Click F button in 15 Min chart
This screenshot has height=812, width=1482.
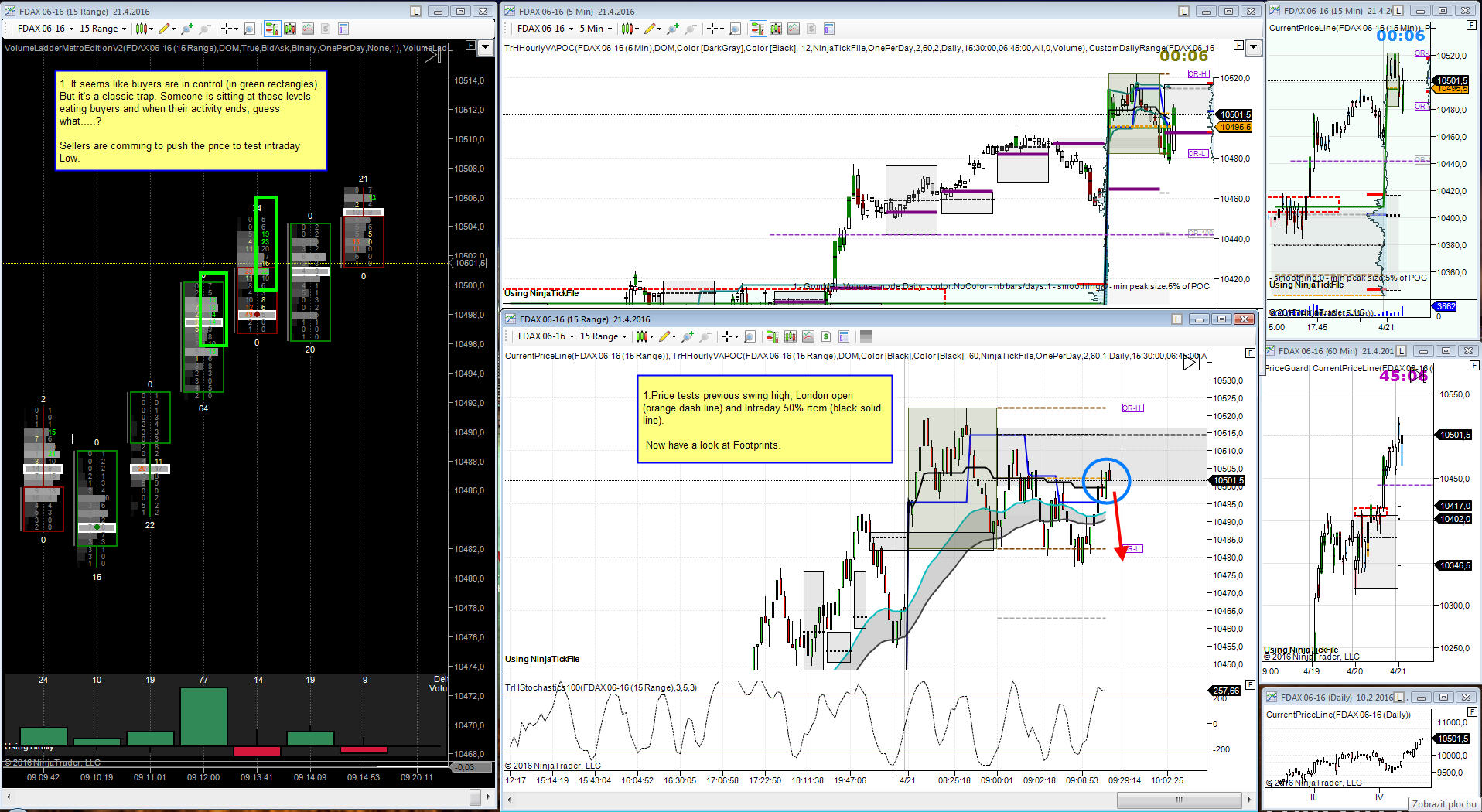(x=1471, y=26)
